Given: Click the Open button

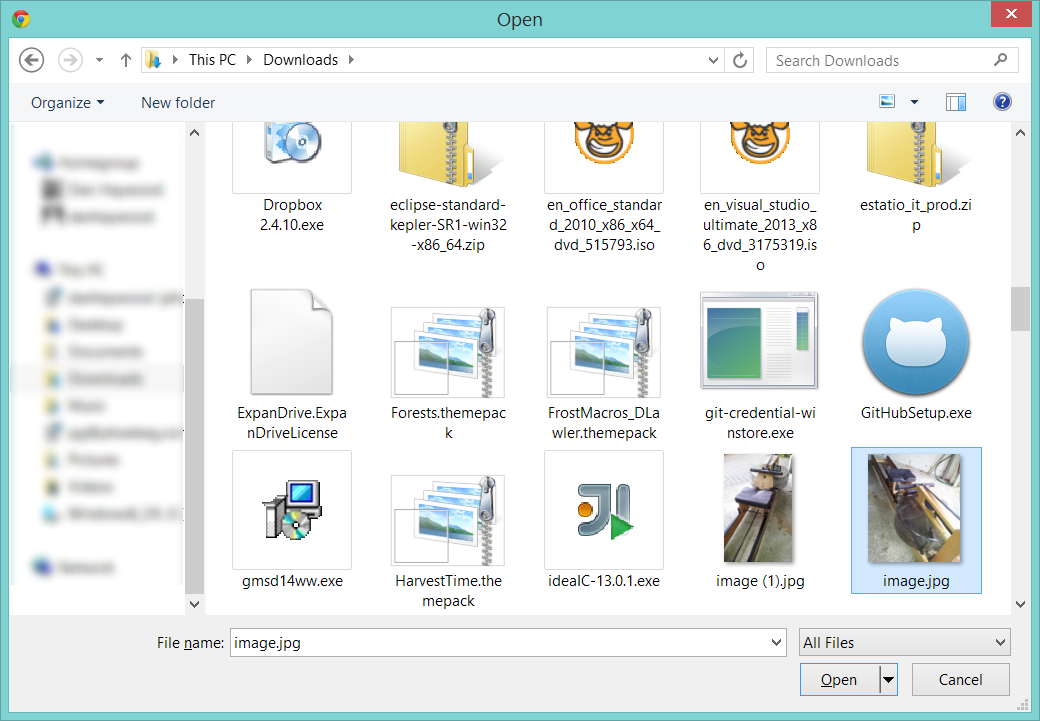Looking at the screenshot, I should pos(839,680).
